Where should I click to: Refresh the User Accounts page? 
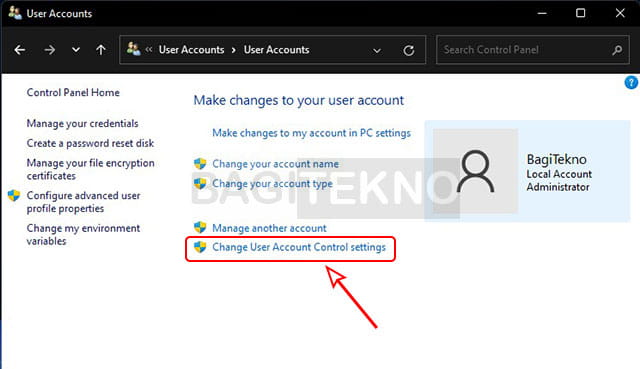coord(409,50)
